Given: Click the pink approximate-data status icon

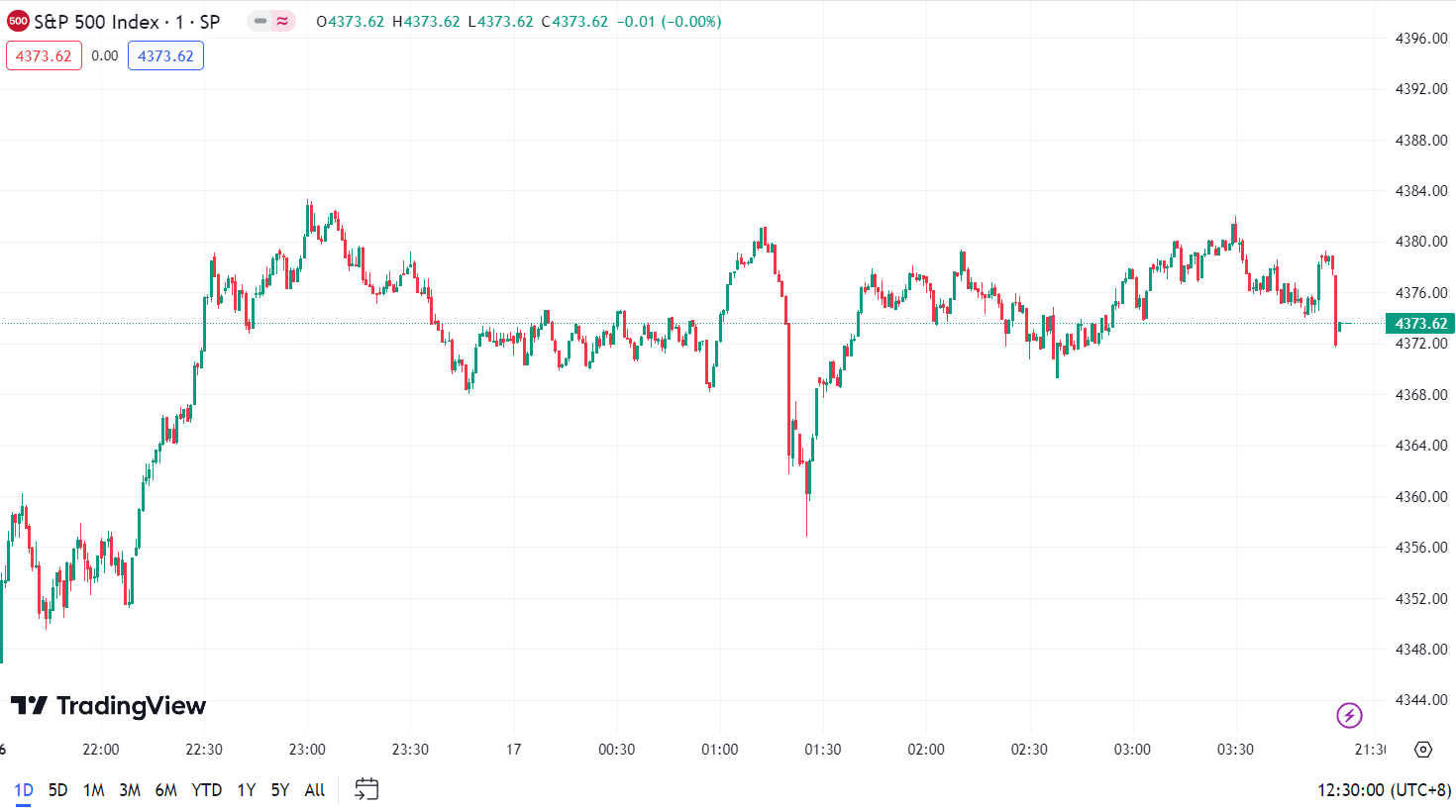Looking at the screenshot, I should click(283, 21).
